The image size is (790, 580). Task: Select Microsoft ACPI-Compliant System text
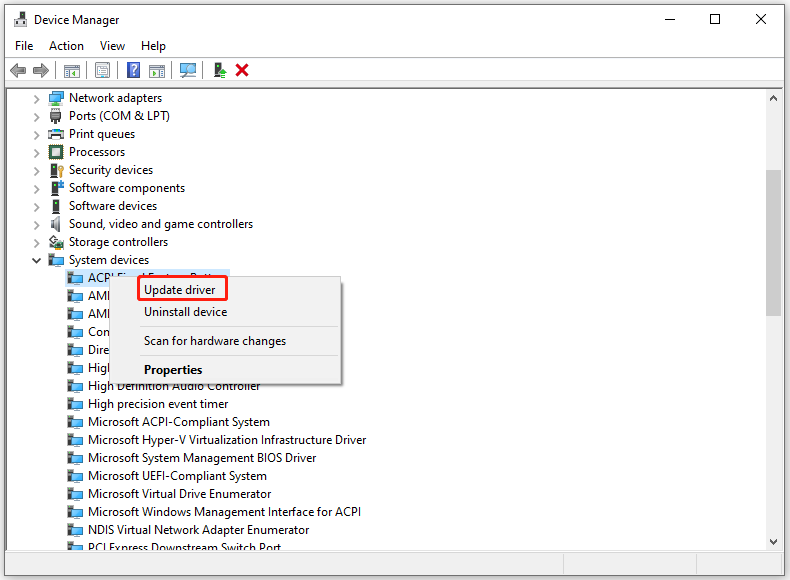[x=179, y=422]
